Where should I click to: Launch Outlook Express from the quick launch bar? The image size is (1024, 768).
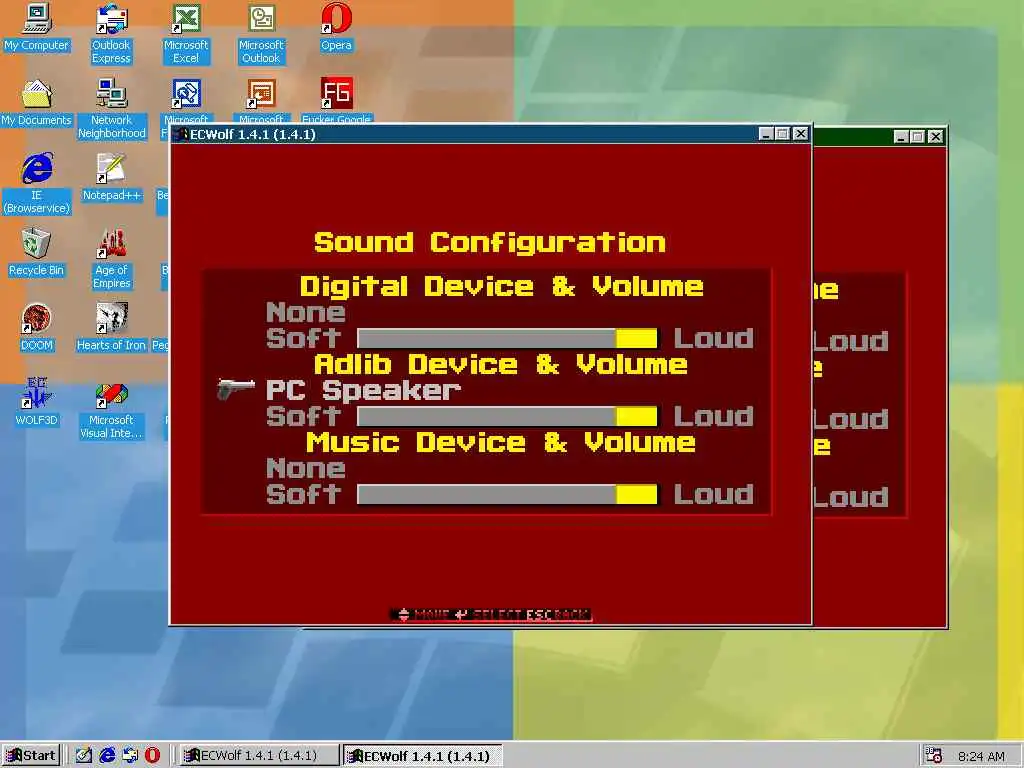(x=130, y=755)
